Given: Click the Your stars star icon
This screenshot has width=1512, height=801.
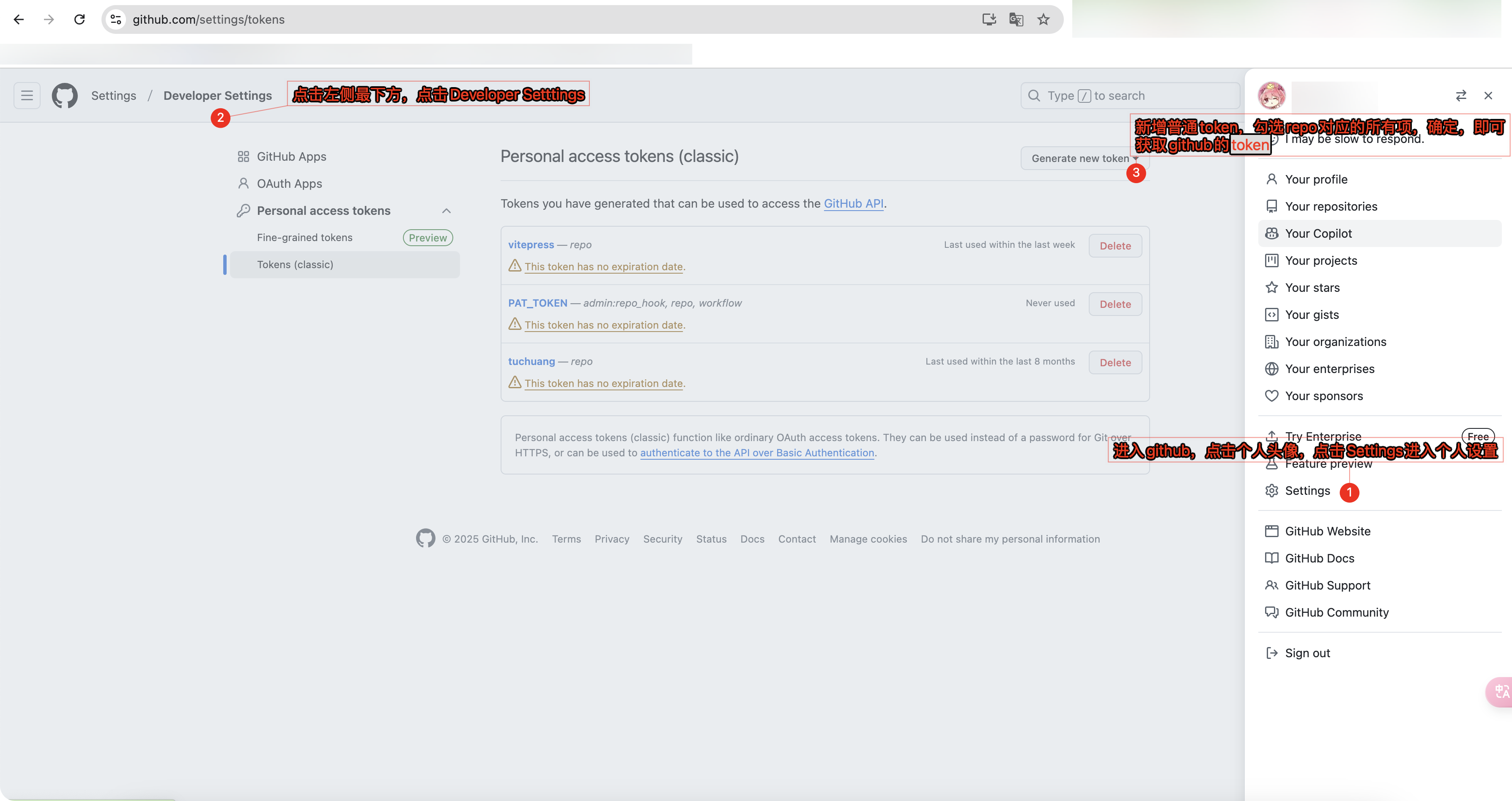Looking at the screenshot, I should pyautogui.click(x=1271, y=287).
